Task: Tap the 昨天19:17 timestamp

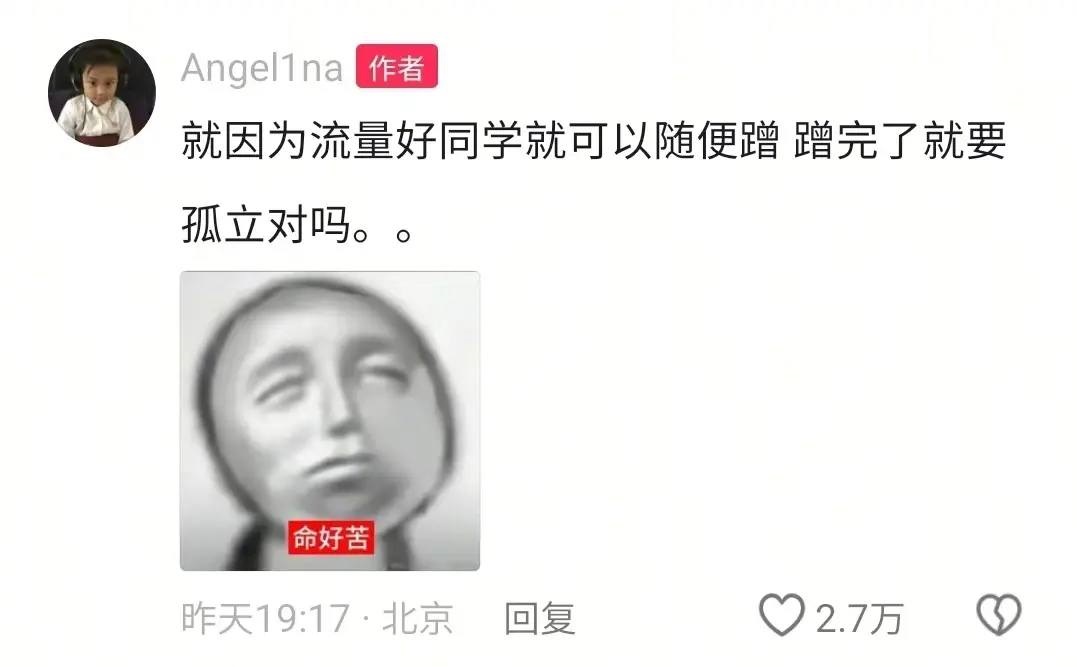Action: 265,618
